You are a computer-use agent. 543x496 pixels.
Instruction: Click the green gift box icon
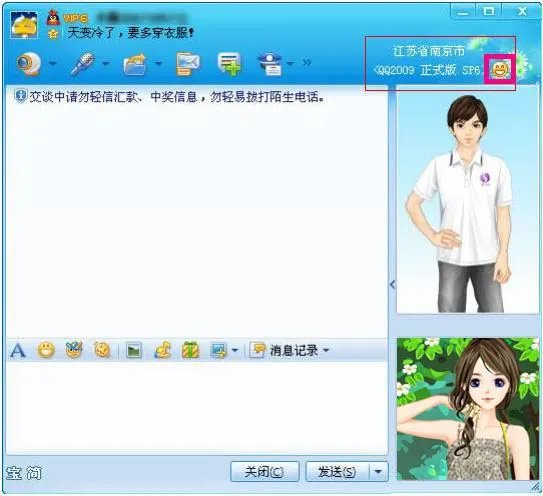[x=190, y=350]
